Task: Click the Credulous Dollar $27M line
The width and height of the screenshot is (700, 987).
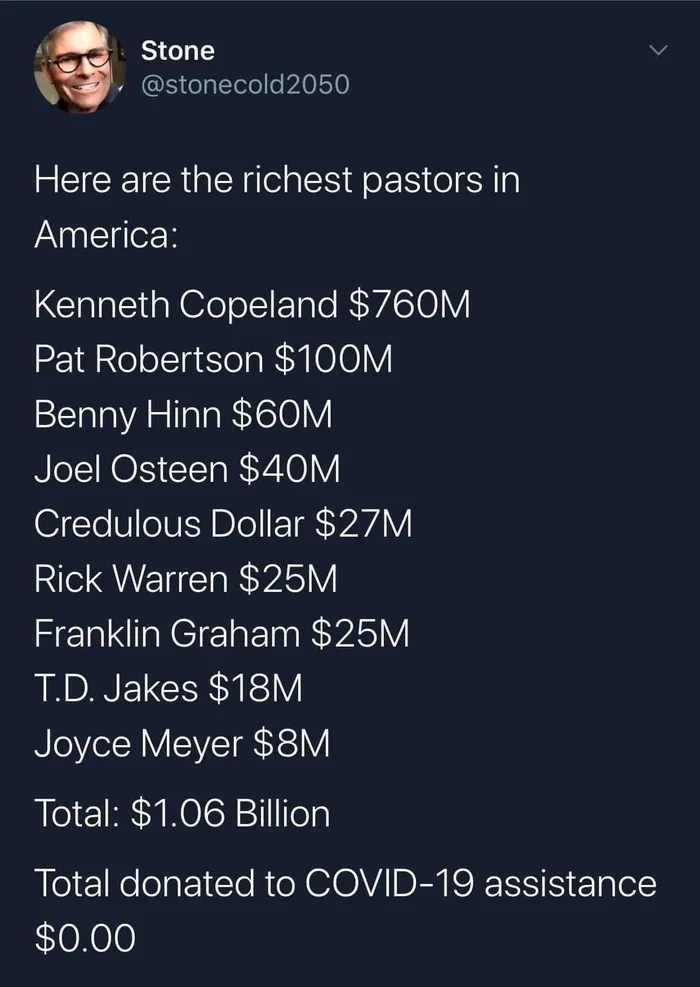Action: point(223,524)
